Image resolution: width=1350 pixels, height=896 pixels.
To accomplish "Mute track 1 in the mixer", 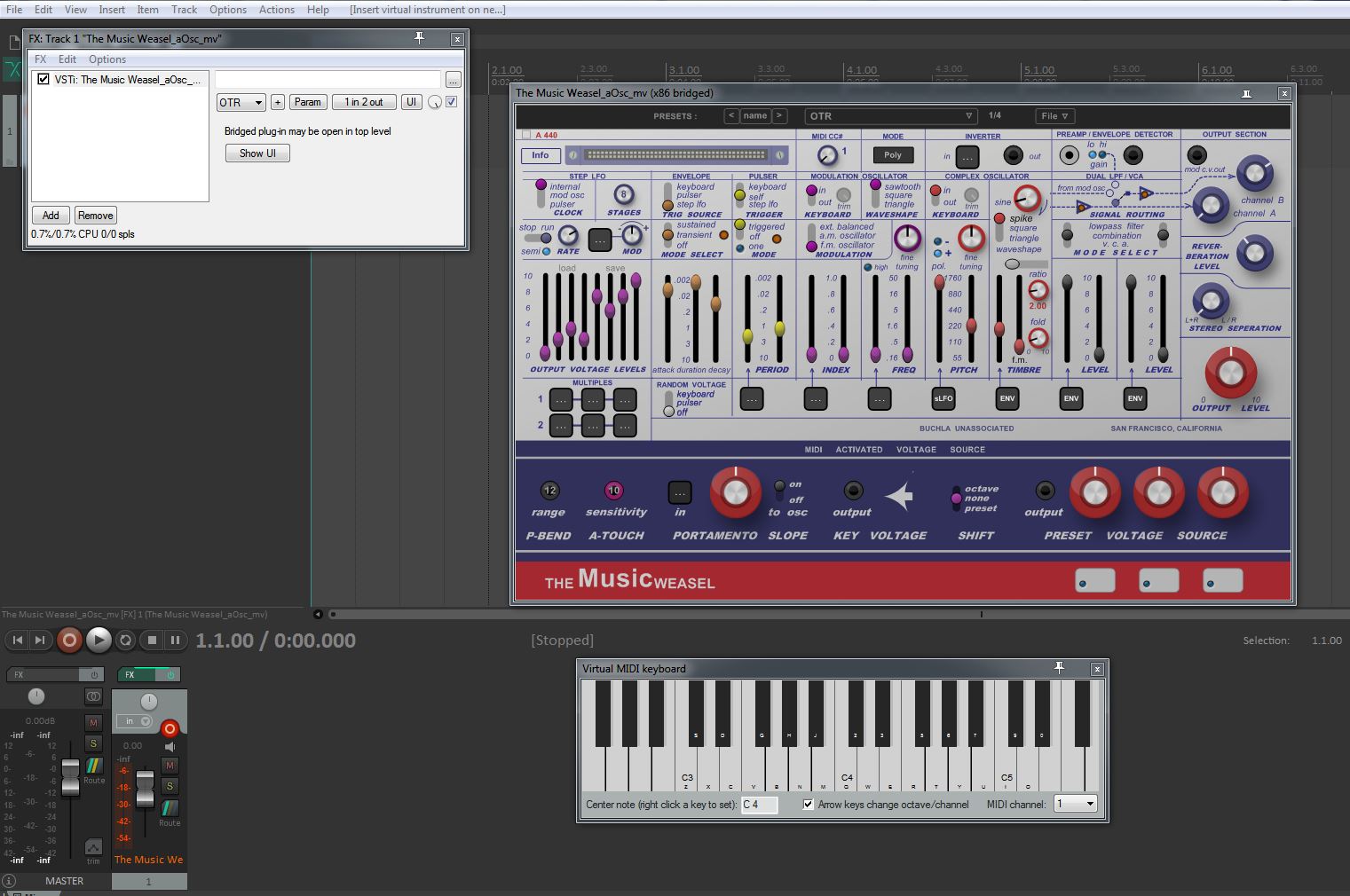I will [170, 766].
